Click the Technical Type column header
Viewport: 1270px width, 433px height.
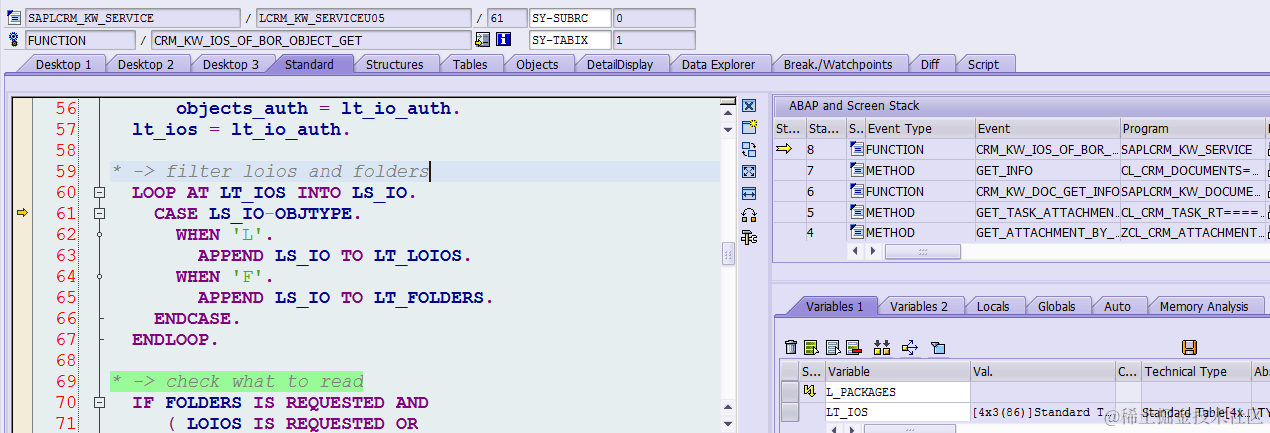coord(1196,371)
